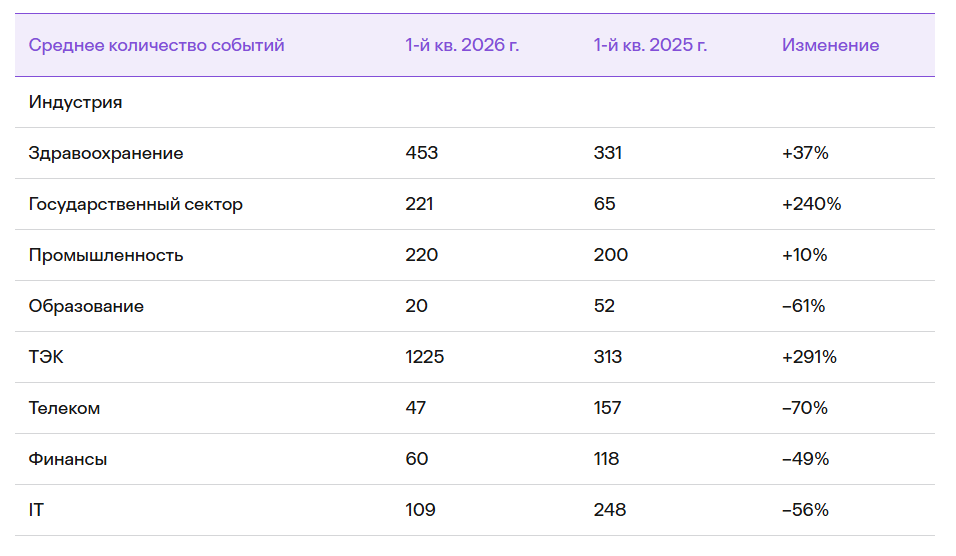Viewport: 956px width, 556px height.
Task: Click the 'IT' row label
Action: tap(36, 510)
